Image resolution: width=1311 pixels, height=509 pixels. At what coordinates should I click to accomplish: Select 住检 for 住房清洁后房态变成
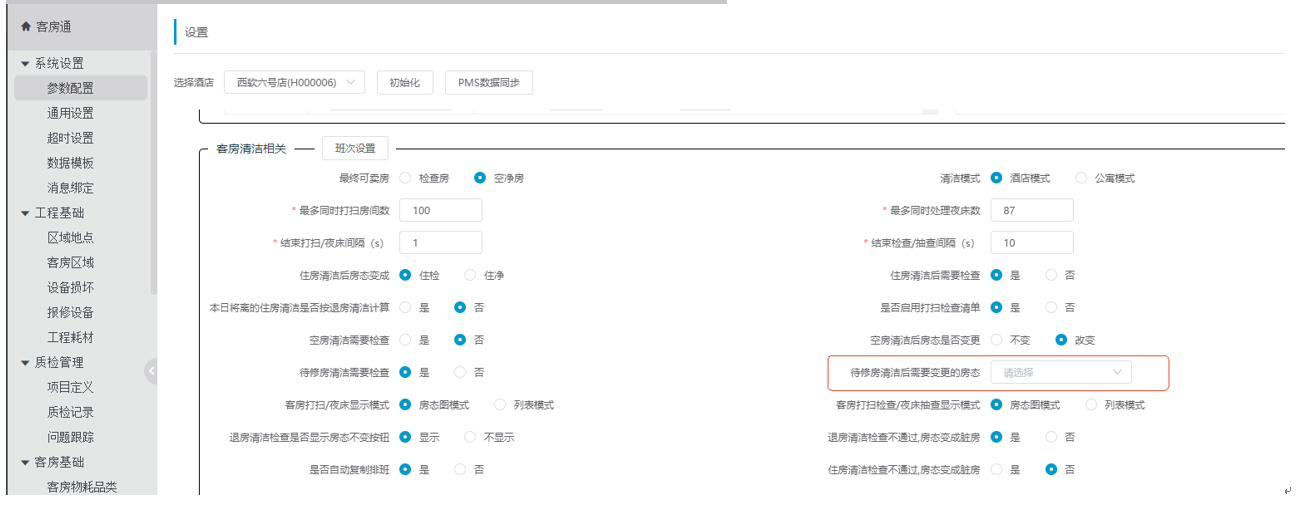tap(405, 274)
